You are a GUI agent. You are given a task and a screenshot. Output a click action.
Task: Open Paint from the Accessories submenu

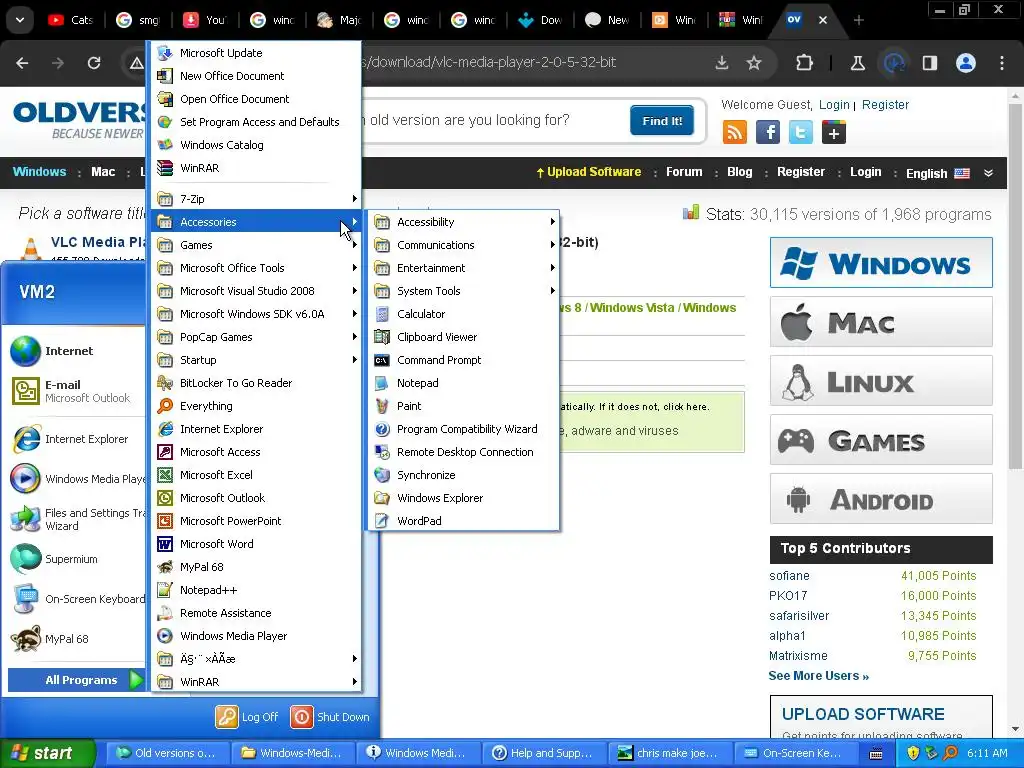(x=463, y=406)
